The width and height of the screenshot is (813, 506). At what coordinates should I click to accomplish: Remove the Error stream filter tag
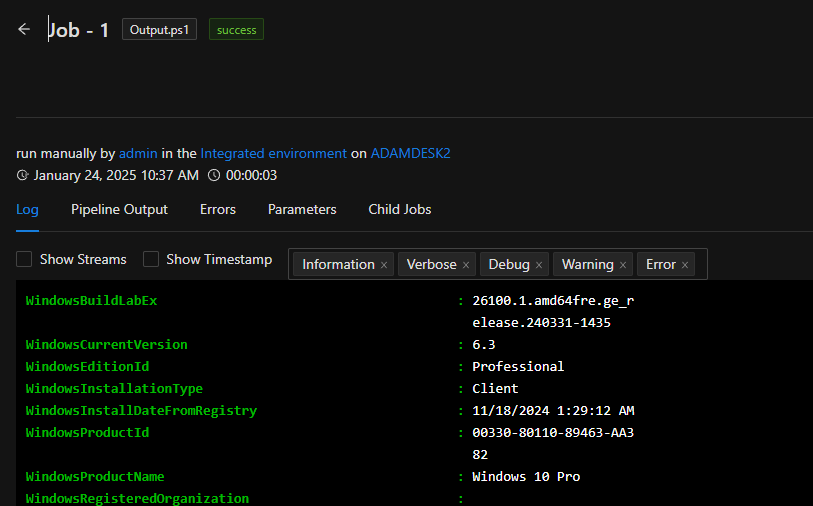[685, 265]
